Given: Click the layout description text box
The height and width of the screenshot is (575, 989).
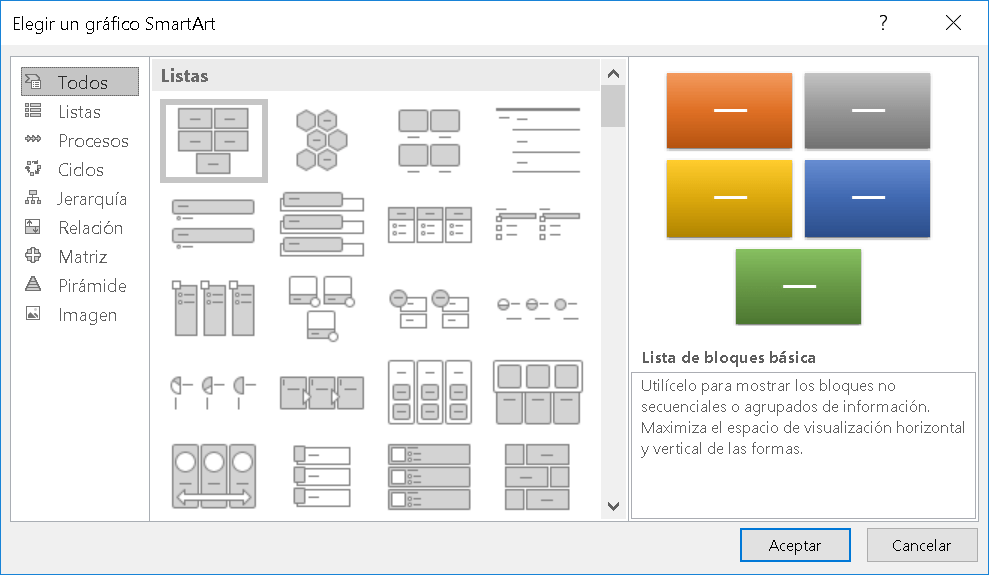Looking at the screenshot, I should 804,445.
